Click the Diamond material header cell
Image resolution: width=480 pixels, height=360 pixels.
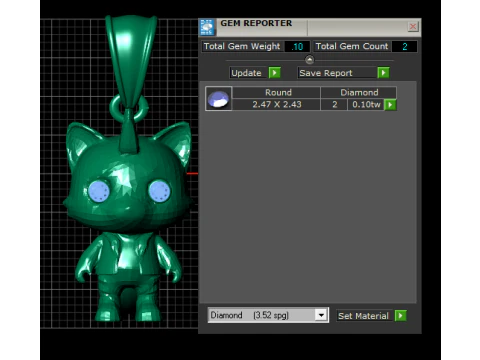coord(359,92)
